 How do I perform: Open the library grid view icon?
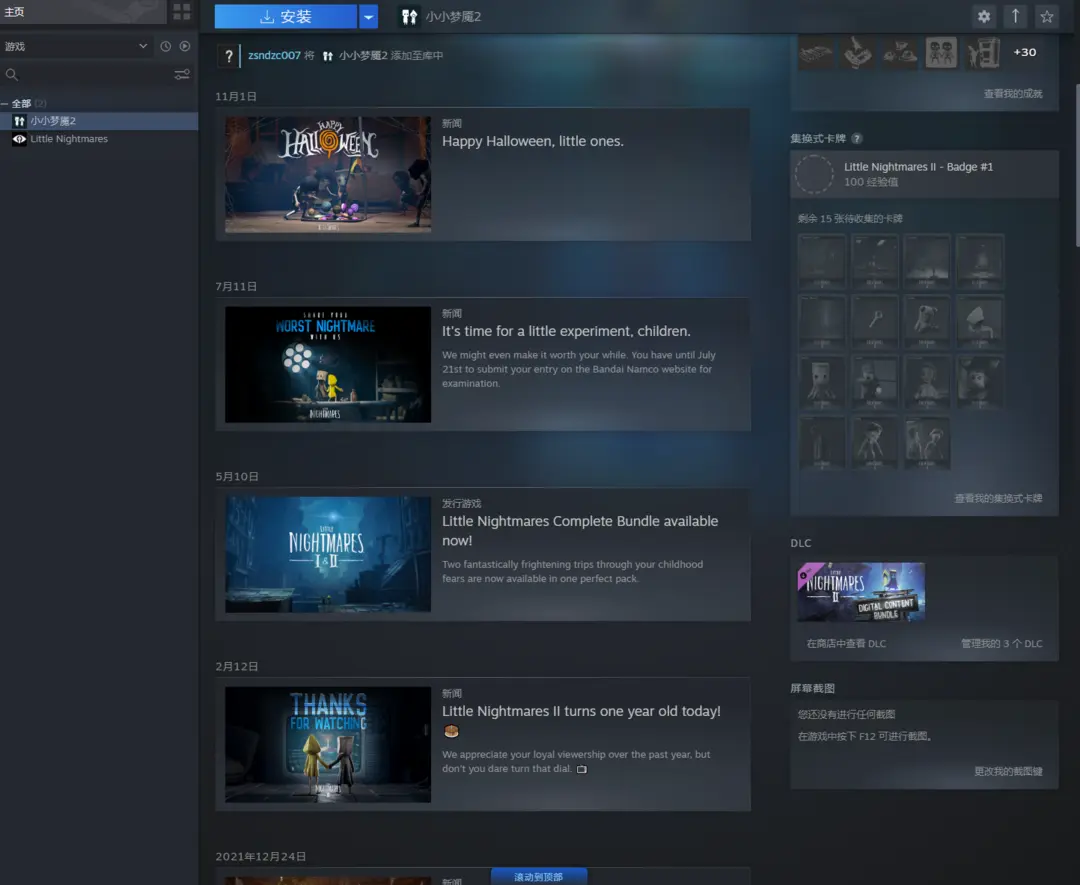click(182, 12)
